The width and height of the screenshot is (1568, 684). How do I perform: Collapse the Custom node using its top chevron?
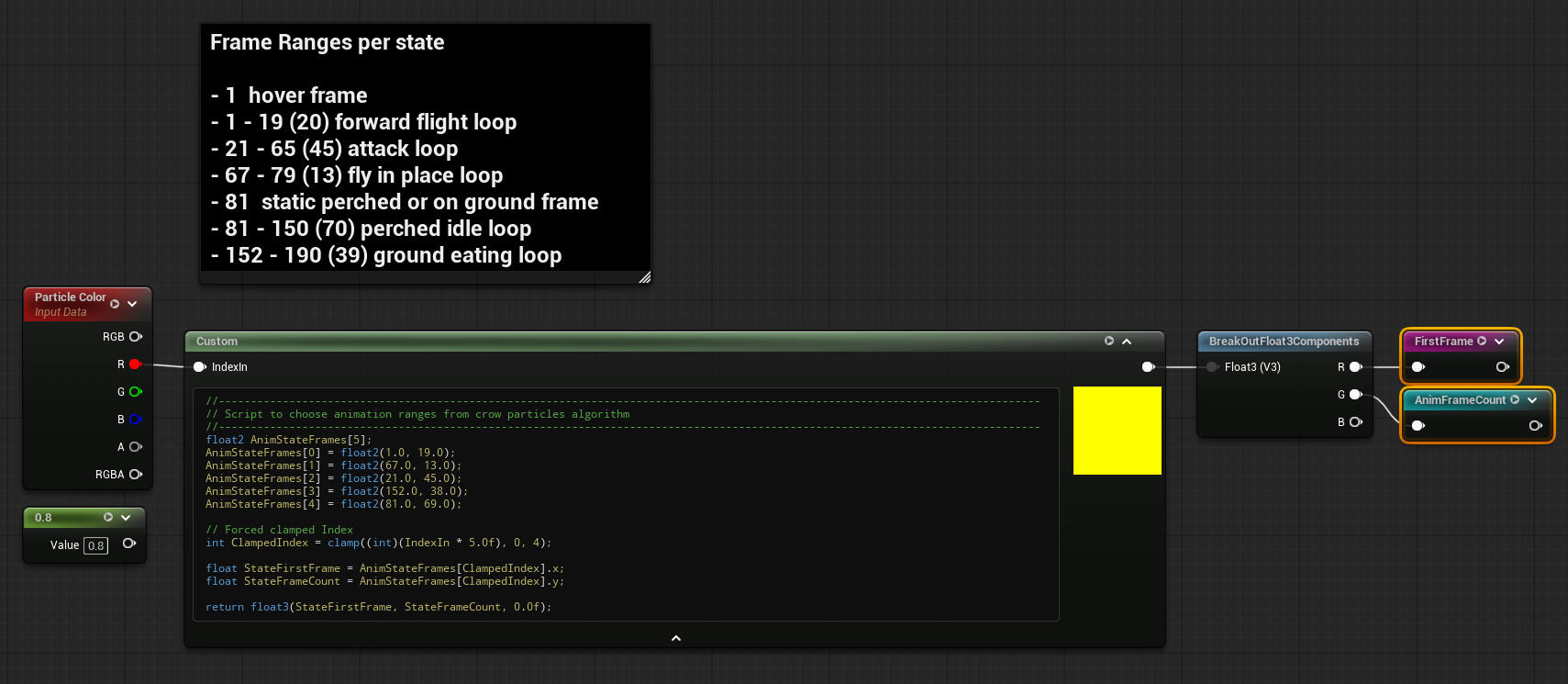[1127, 342]
